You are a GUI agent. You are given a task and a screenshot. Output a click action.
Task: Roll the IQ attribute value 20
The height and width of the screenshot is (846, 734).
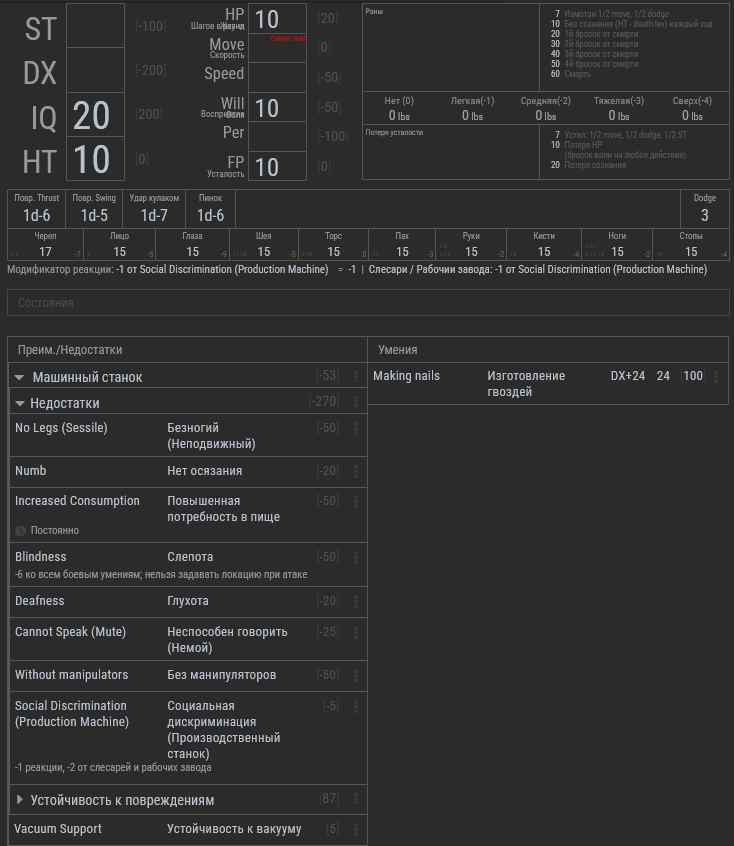point(92,115)
